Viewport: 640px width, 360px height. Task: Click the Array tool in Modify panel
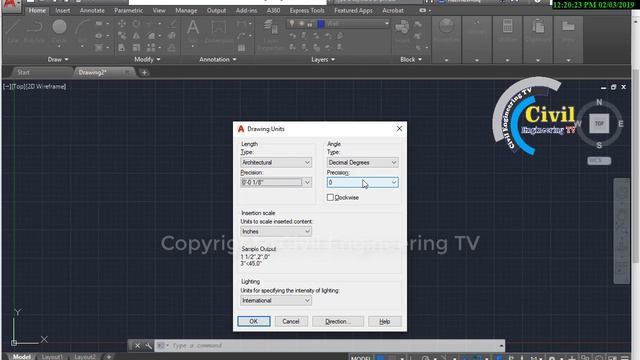point(151,48)
